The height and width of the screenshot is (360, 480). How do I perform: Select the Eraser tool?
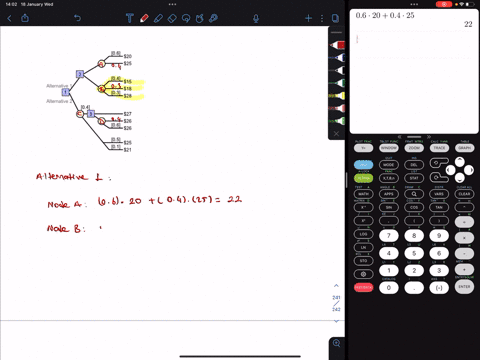pyautogui.click(x=172, y=18)
